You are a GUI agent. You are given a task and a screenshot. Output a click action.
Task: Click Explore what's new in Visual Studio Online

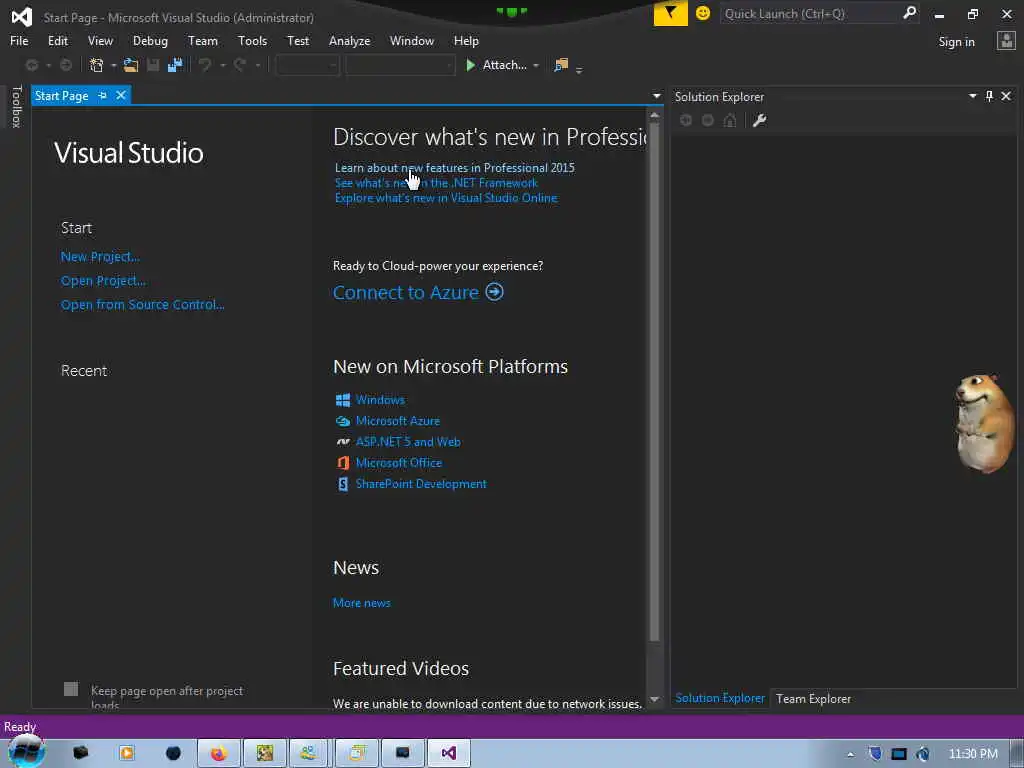pos(446,198)
